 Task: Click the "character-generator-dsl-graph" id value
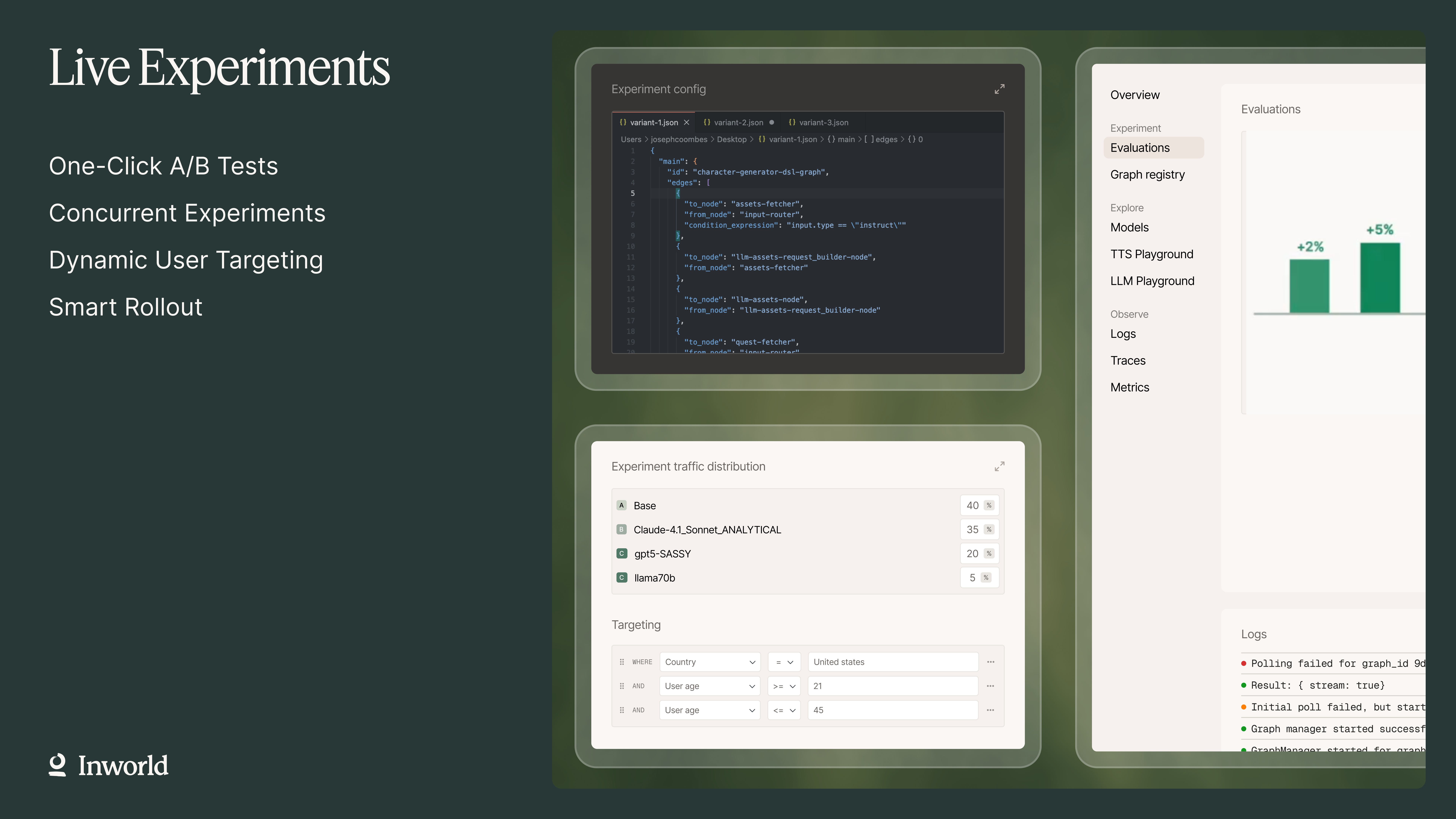coord(759,172)
